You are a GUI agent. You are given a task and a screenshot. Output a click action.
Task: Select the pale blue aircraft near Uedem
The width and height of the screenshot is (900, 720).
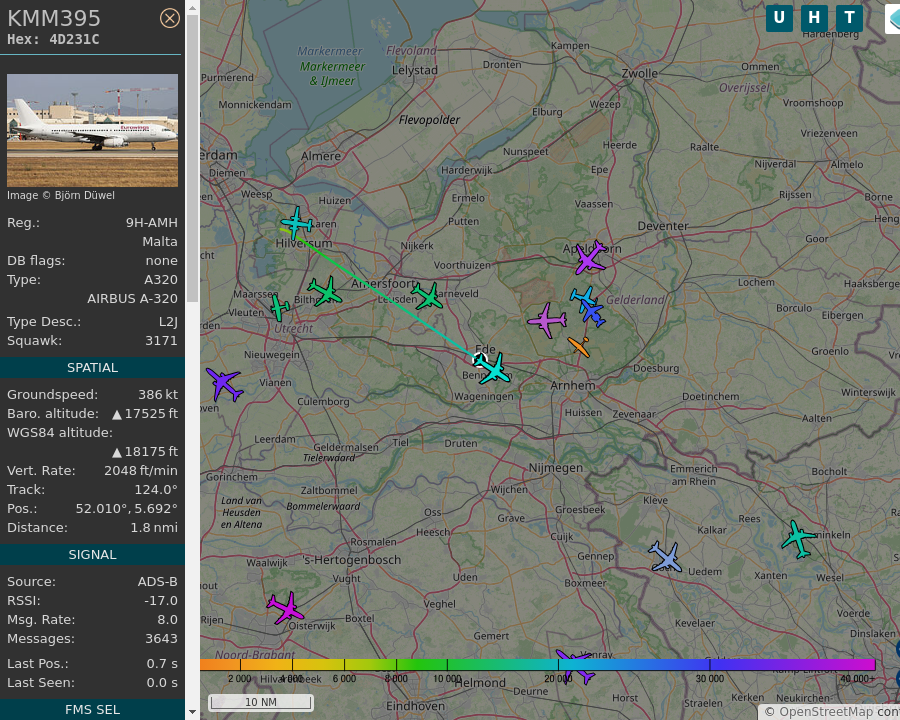pos(666,557)
